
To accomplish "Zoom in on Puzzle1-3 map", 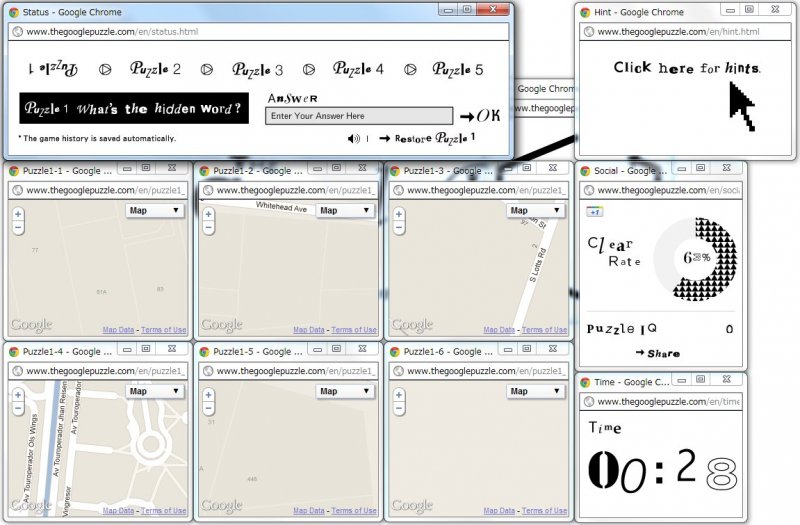I will point(398,214).
